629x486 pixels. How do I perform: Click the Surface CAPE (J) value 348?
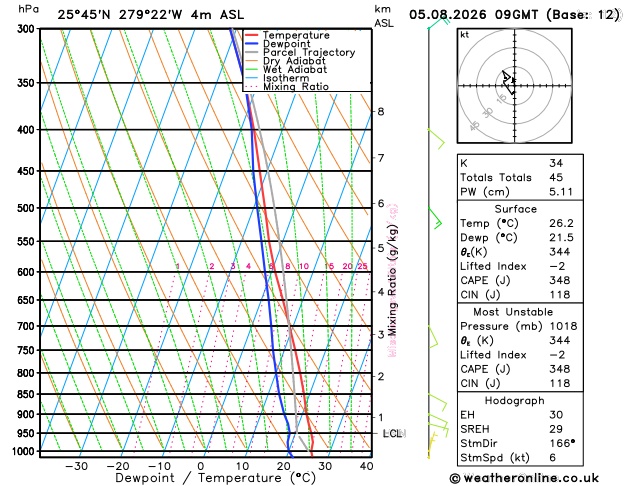coord(560,281)
